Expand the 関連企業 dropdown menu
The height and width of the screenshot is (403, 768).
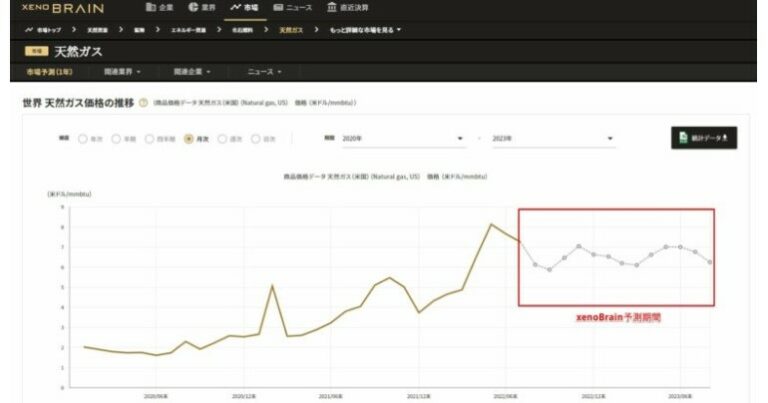point(192,71)
